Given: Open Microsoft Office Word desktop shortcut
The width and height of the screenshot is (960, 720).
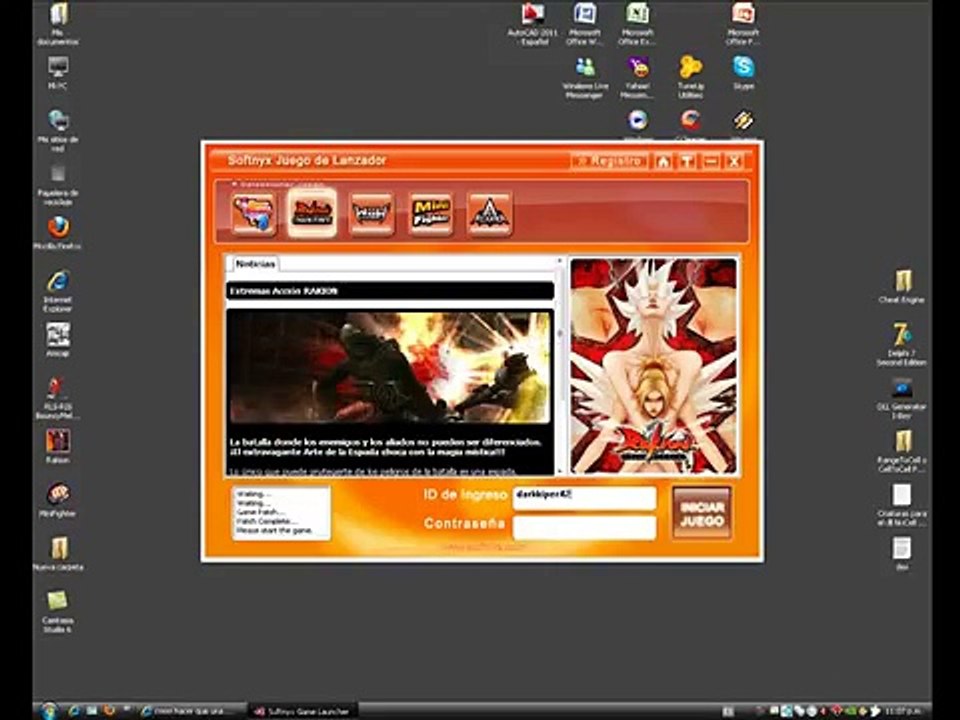Looking at the screenshot, I should pos(585,24).
